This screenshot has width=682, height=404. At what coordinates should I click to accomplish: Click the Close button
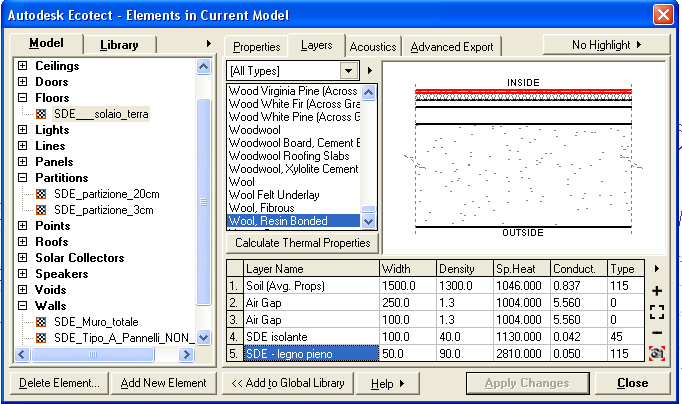click(632, 383)
